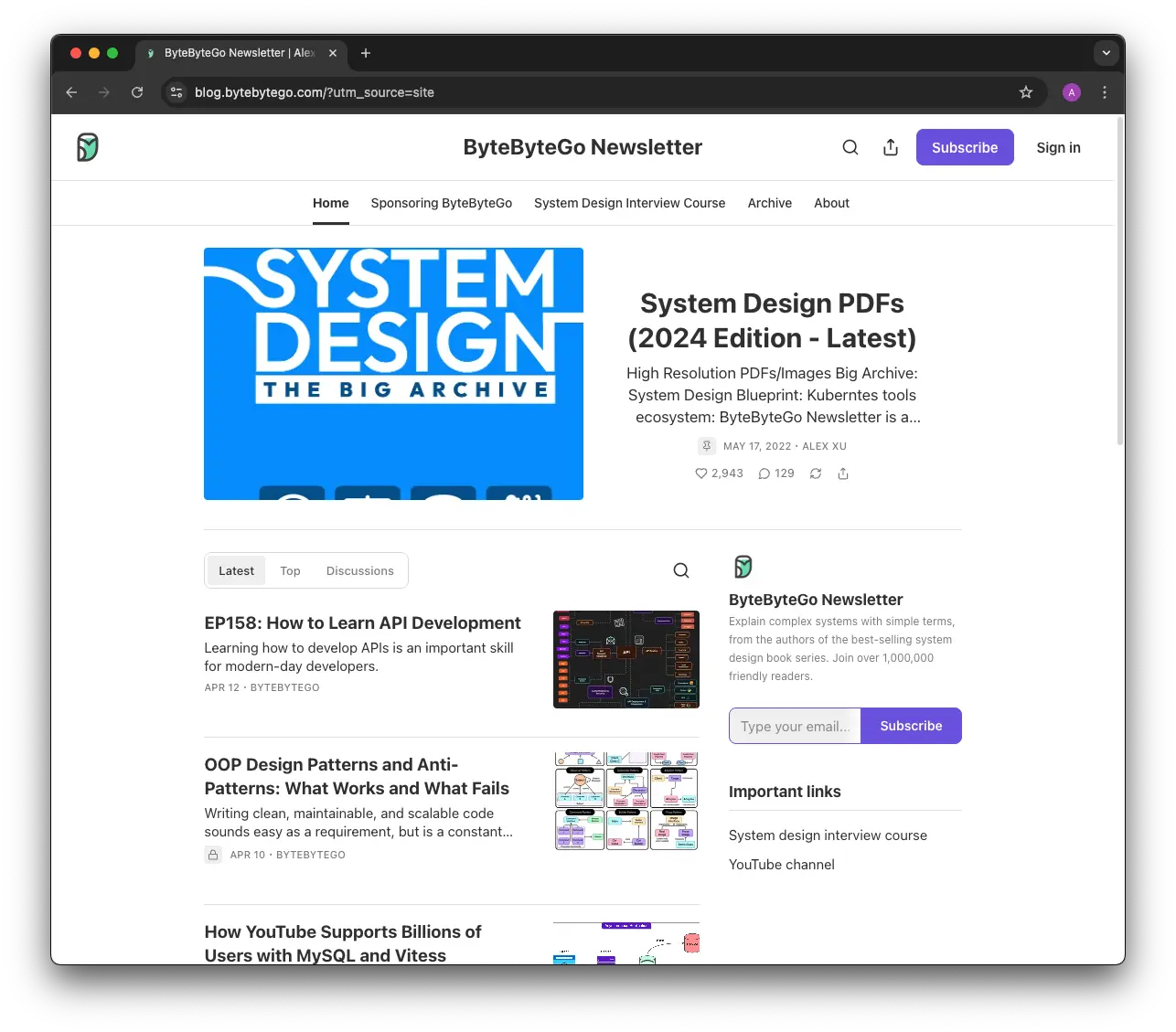Close the ByteByteGo Newsletter tab

tap(333, 53)
